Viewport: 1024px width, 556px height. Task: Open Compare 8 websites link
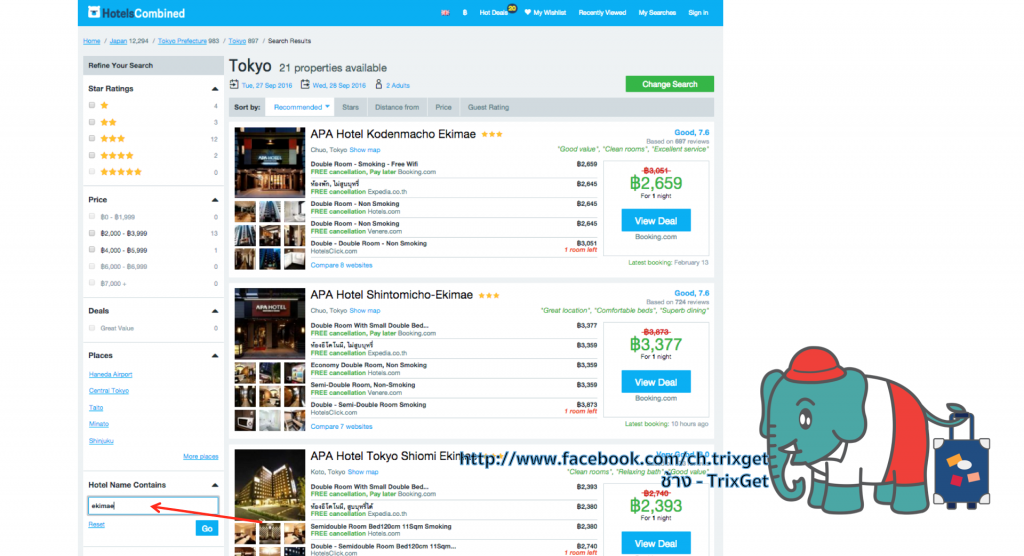342,265
